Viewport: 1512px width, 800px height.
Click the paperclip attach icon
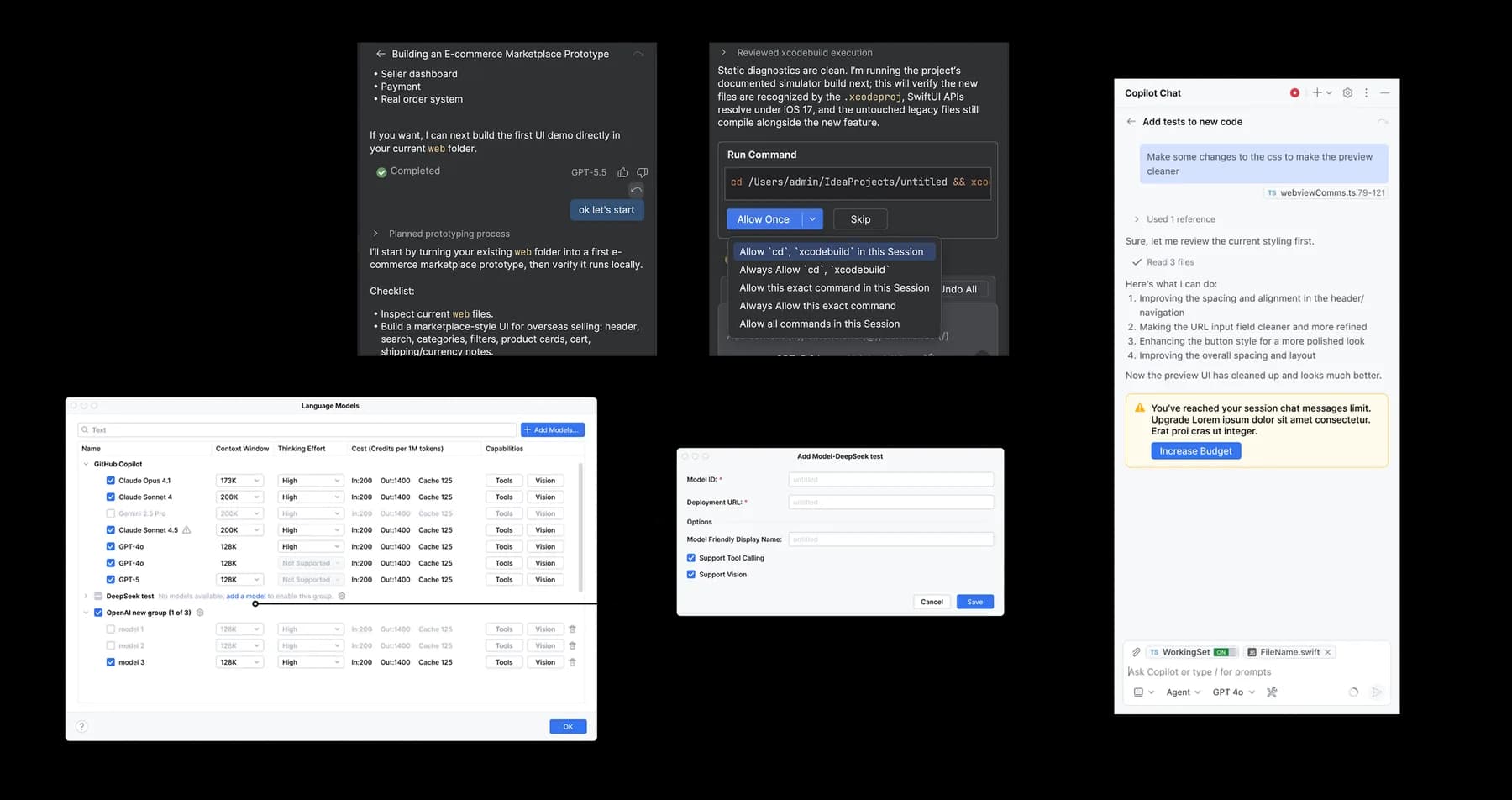click(1136, 652)
